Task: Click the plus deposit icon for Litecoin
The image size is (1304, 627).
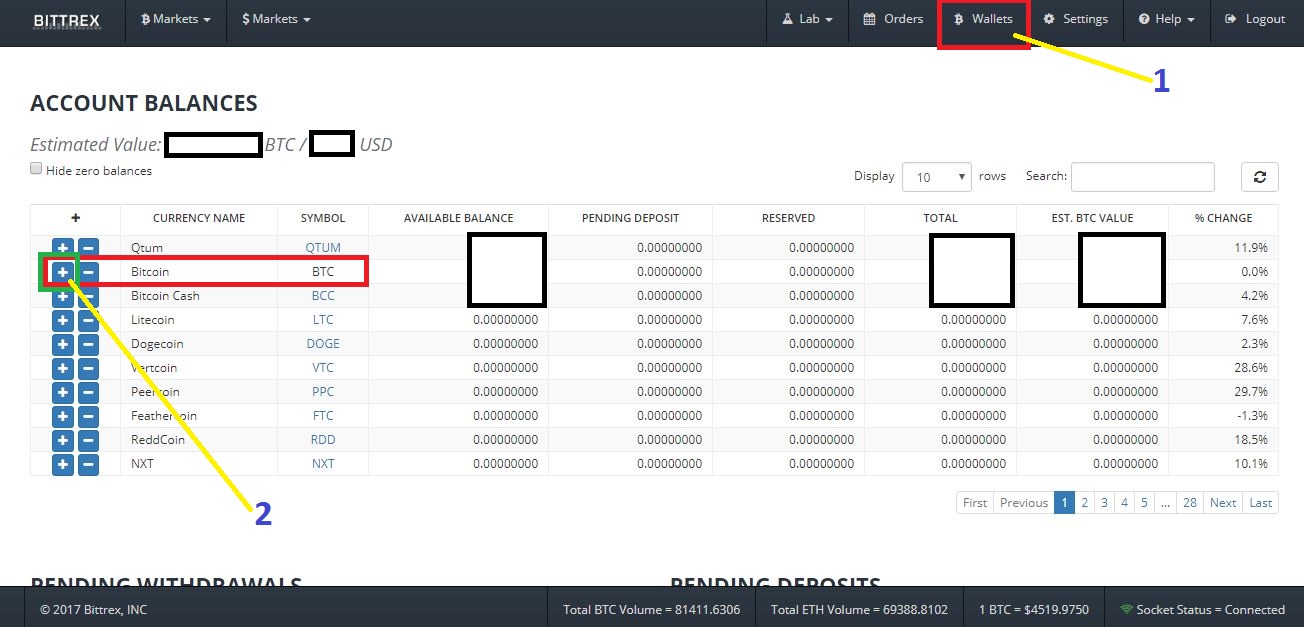Action: pyautogui.click(x=62, y=320)
